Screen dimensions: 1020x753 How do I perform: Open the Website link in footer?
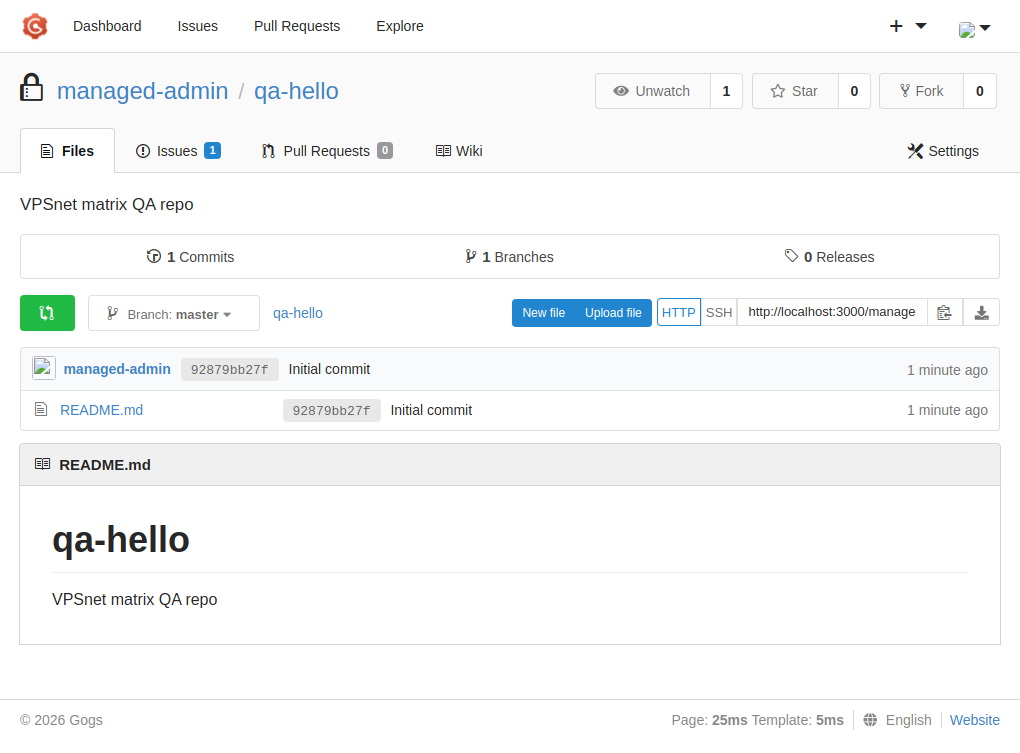974,720
